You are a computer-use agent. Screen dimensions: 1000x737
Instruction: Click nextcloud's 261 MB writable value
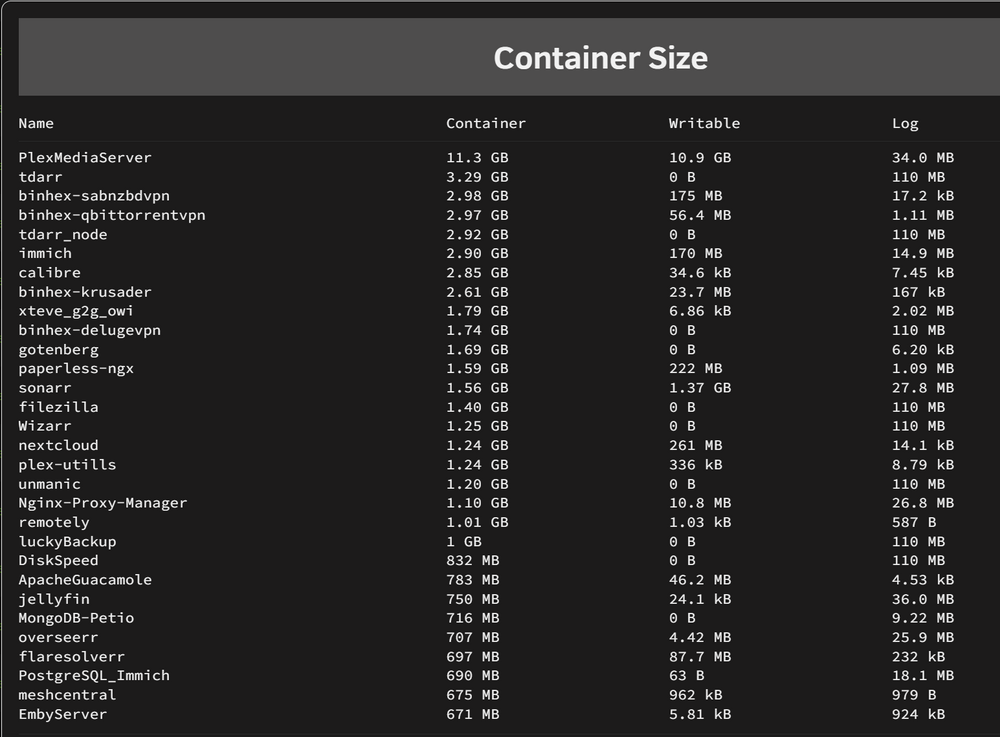pos(695,445)
